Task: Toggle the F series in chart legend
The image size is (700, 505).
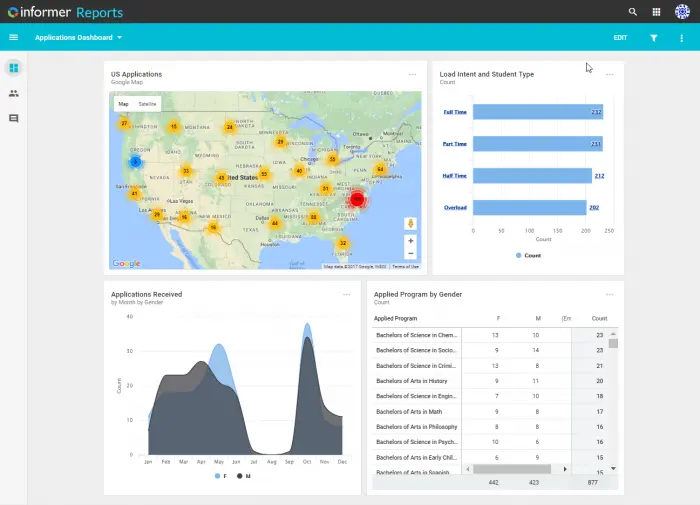Action: tap(221, 476)
